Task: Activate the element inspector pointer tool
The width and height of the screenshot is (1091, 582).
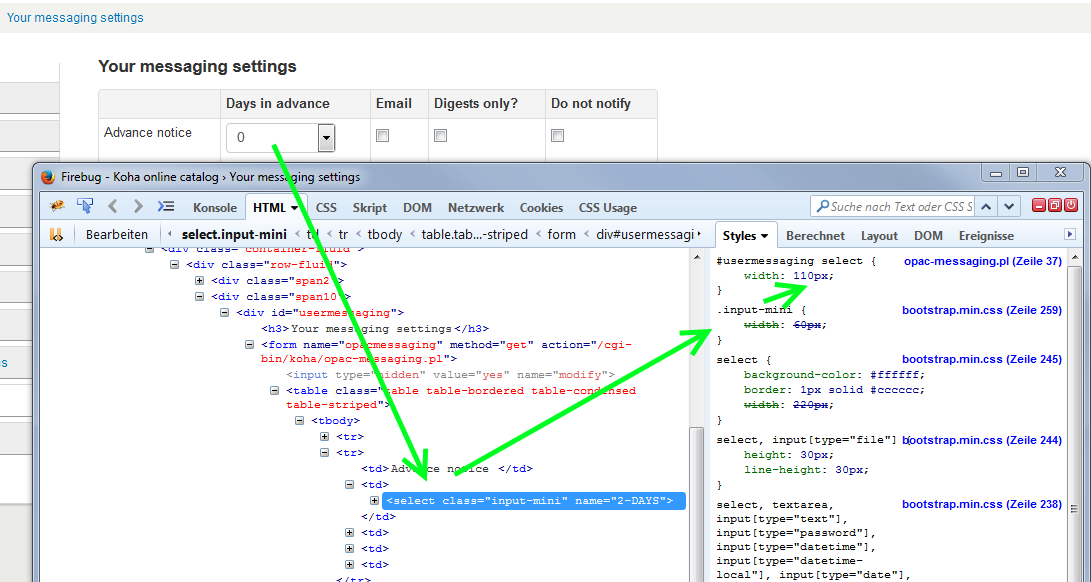Action: [85, 207]
